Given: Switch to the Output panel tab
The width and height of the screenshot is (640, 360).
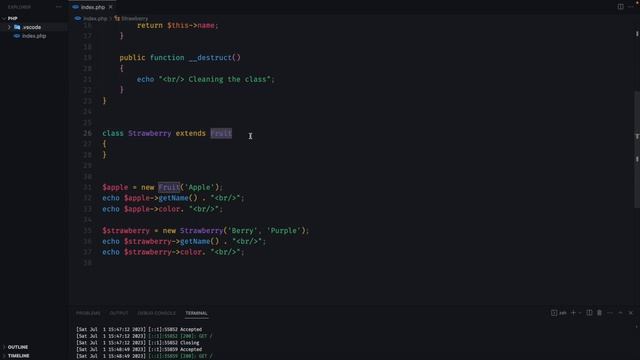Looking at the screenshot, I should (119, 313).
